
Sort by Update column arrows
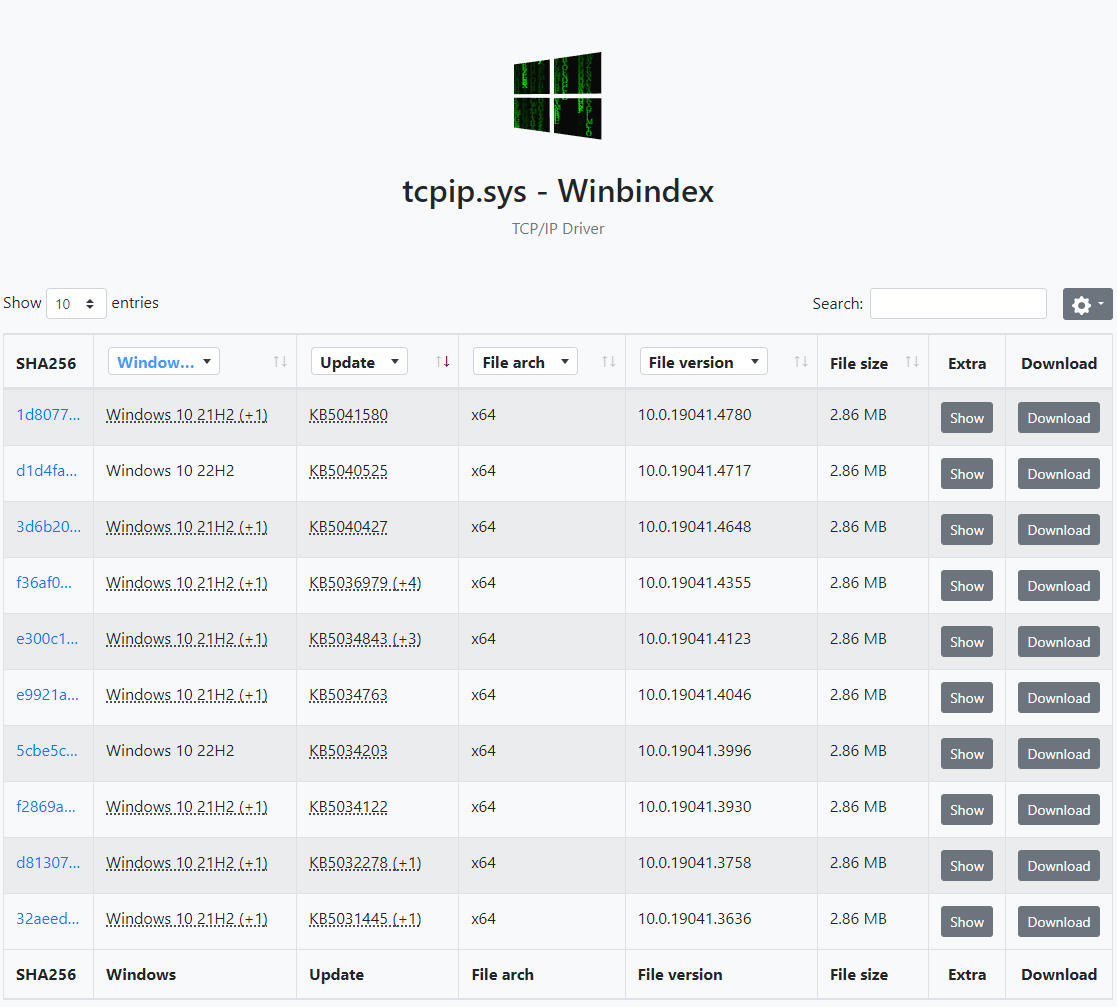click(x=442, y=362)
